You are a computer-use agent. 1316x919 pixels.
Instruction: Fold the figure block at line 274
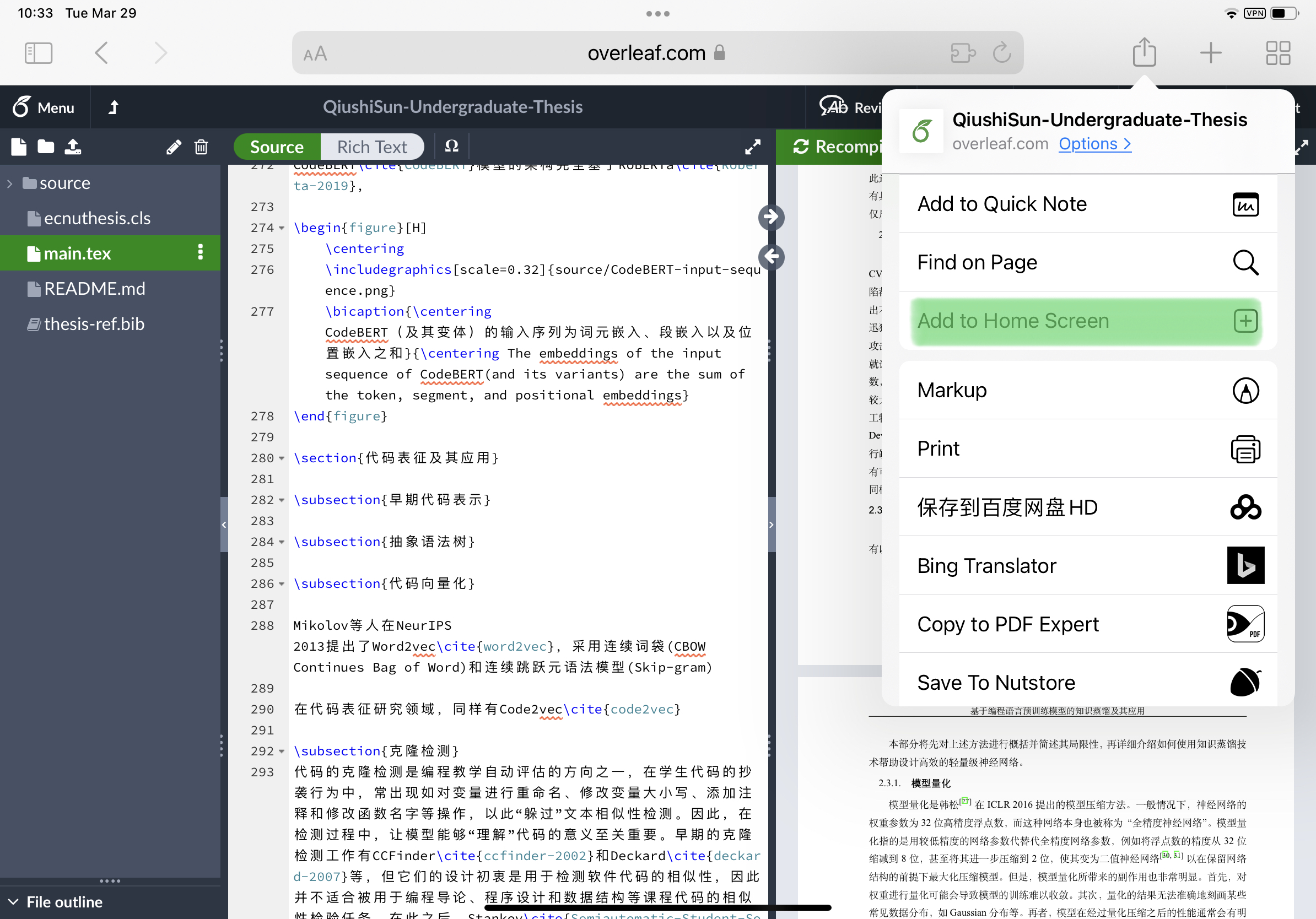tap(282, 228)
